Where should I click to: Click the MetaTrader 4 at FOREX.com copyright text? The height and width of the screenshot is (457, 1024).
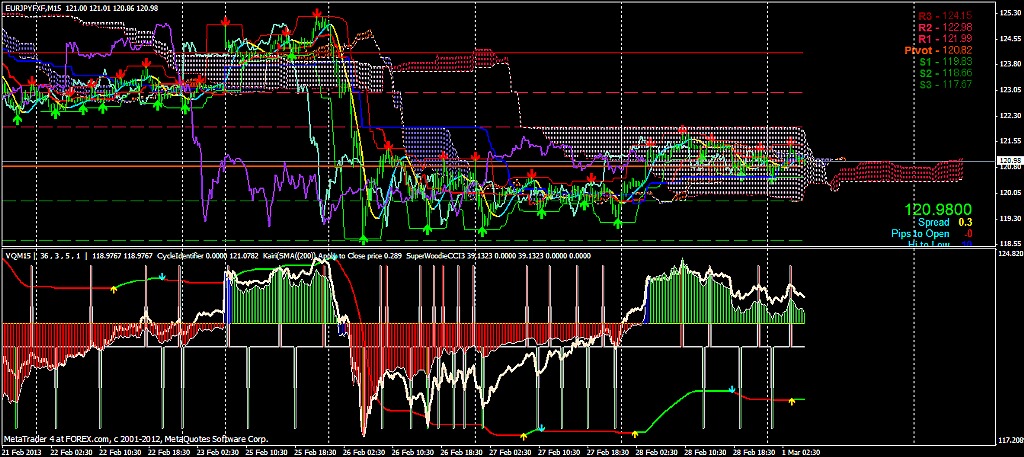(136, 439)
